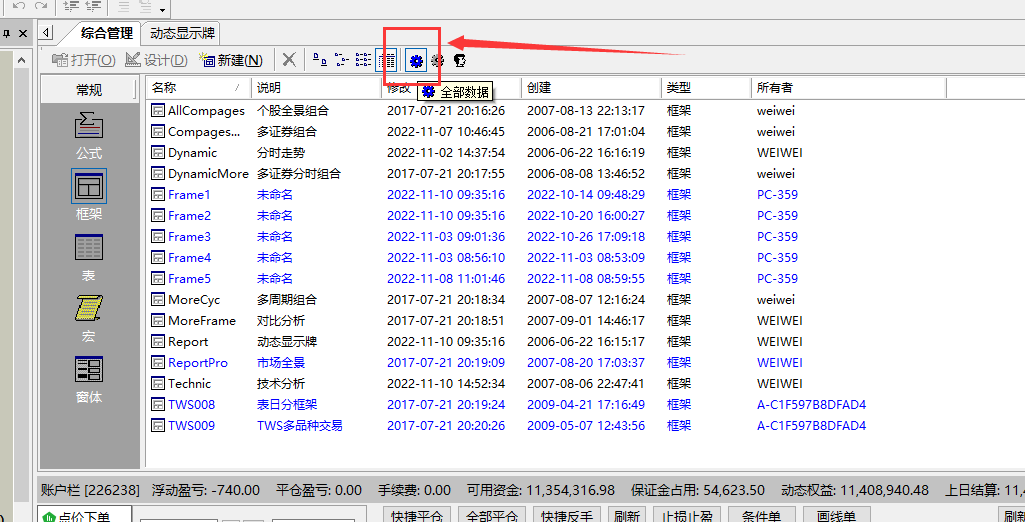Open the 点价下单 tab at the bottom
The width and height of the screenshot is (1025, 522).
(x=84, y=515)
